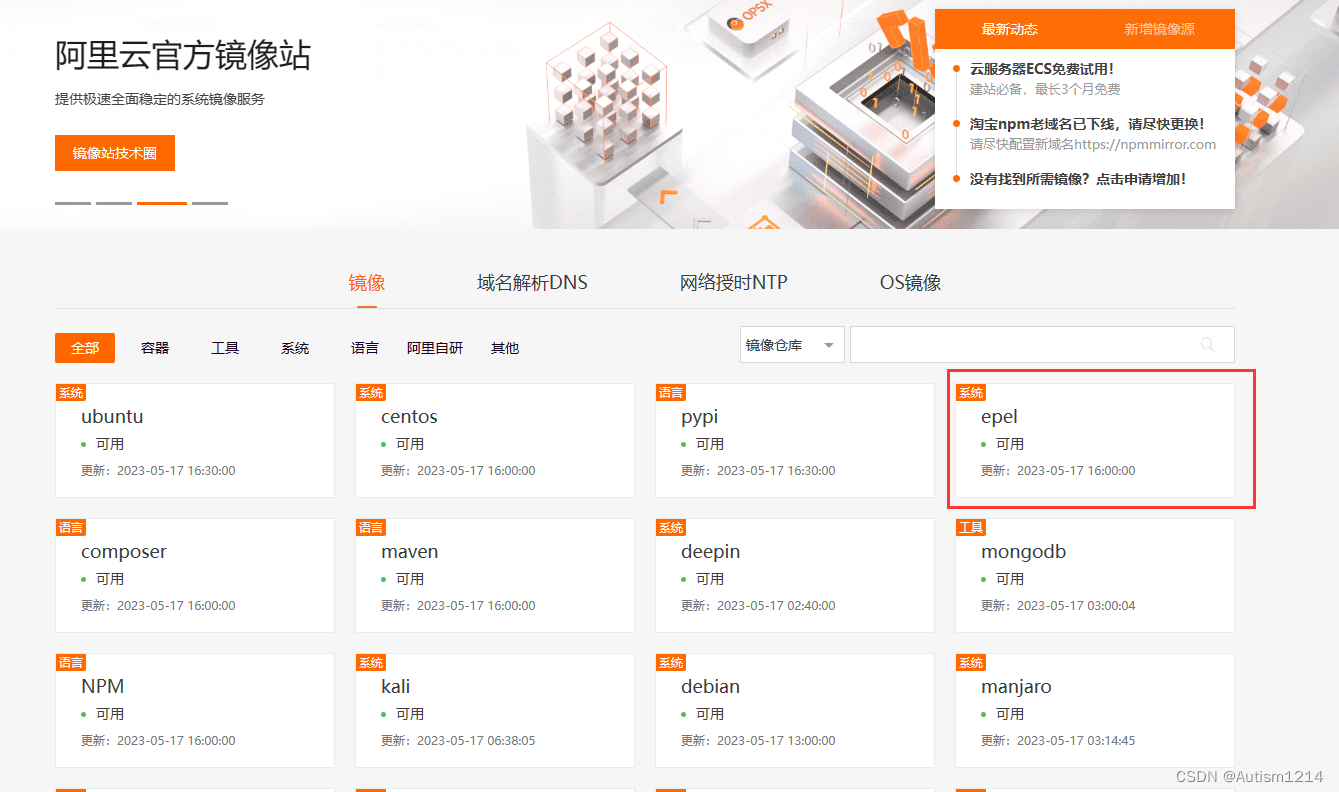The width and height of the screenshot is (1339, 792).
Task: Open the manjaro mirror card
Action: click(x=1095, y=710)
